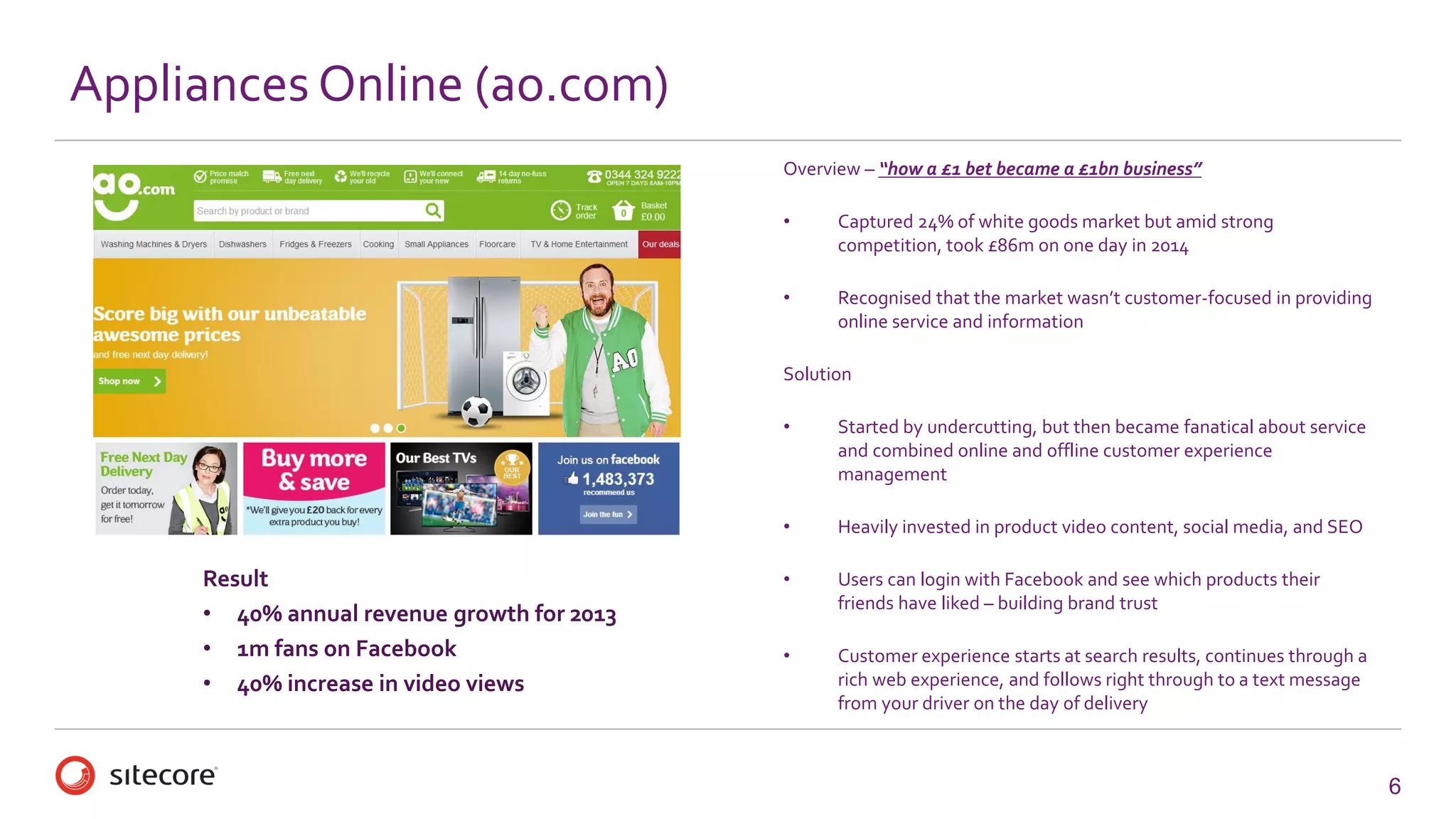This screenshot has width=1456, height=819.
Task: Click the phone number 0344 324 9222
Action: pos(642,174)
